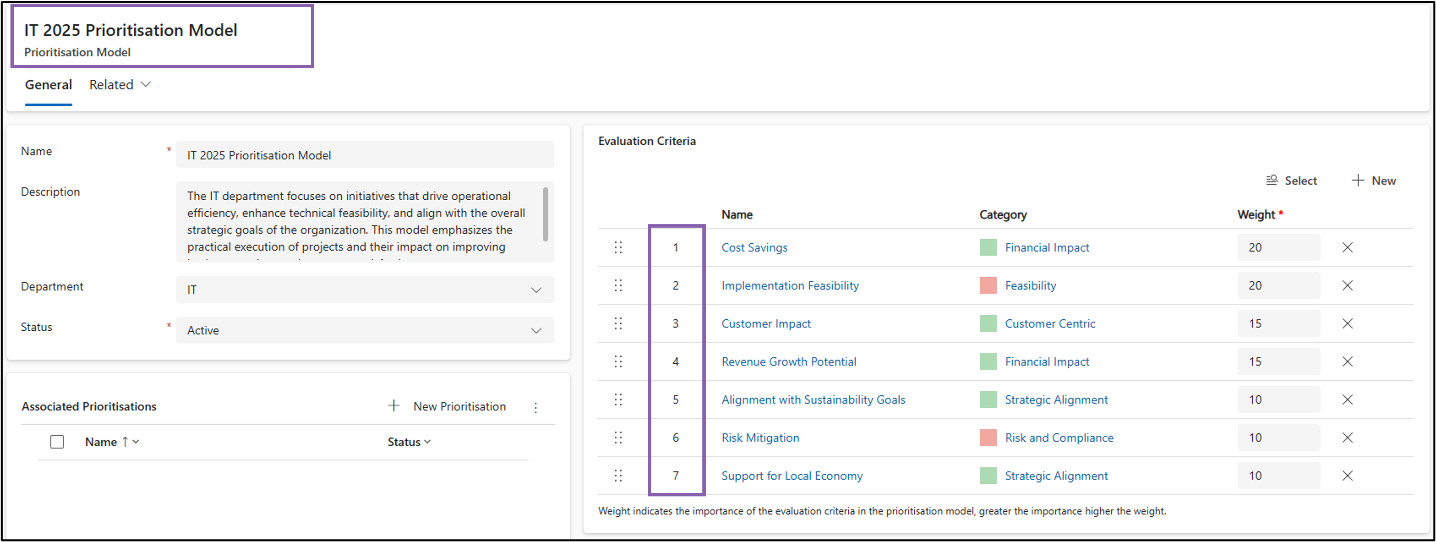Remove the Risk Mitigation criterion with X
The height and width of the screenshot is (542, 1436).
coord(1347,438)
